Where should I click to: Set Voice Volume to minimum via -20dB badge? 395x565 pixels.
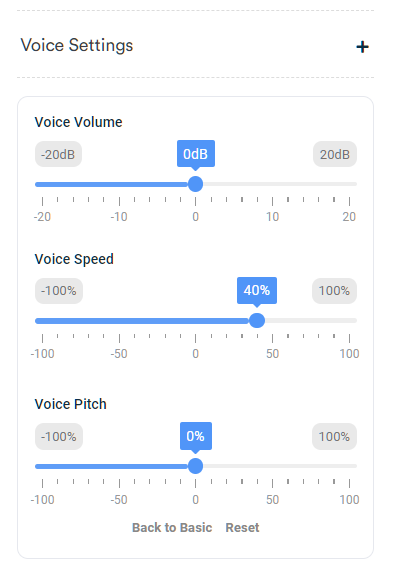[x=58, y=154]
